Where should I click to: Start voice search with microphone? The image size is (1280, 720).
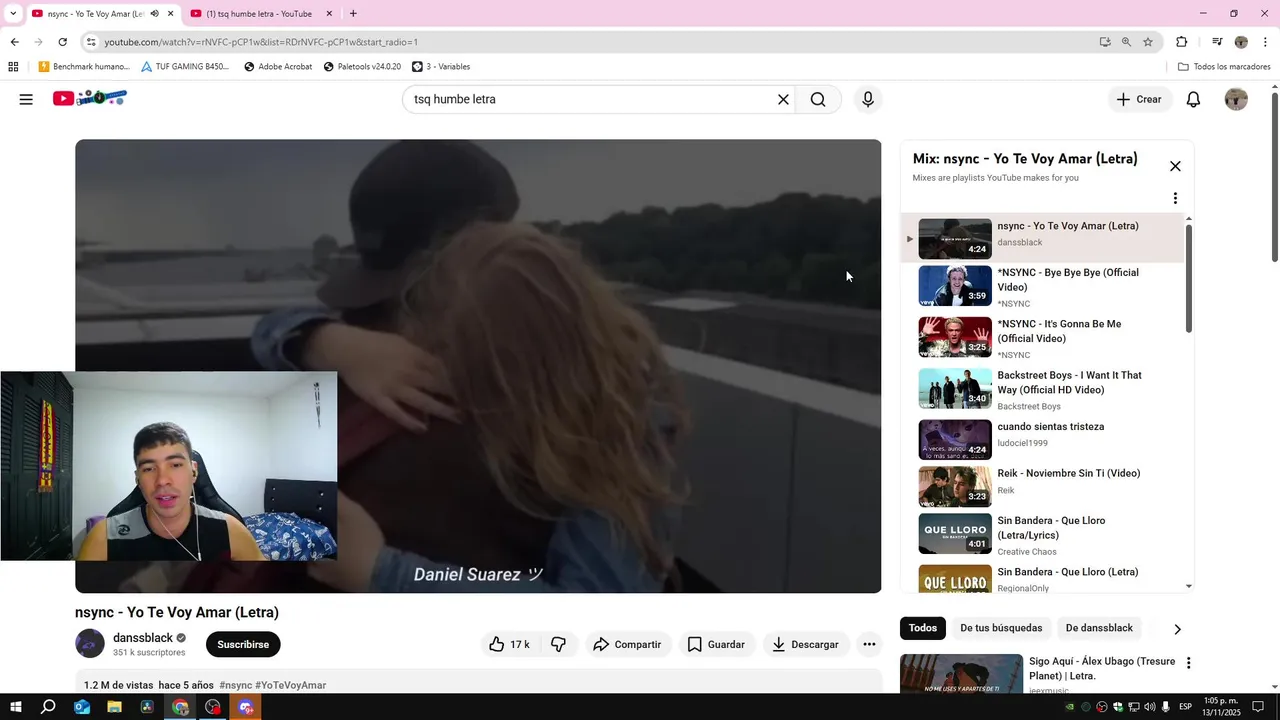pos(868,99)
